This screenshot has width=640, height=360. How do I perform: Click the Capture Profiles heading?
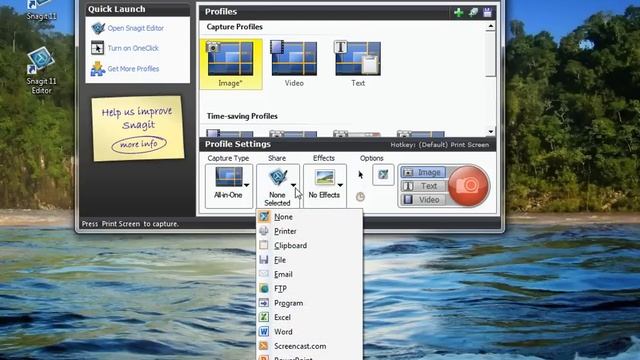pos(234,27)
